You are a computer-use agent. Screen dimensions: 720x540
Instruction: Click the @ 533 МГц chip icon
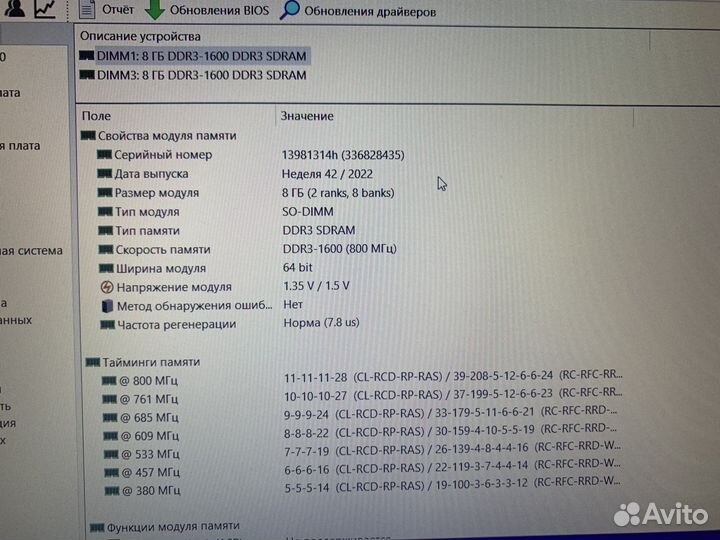(111, 454)
